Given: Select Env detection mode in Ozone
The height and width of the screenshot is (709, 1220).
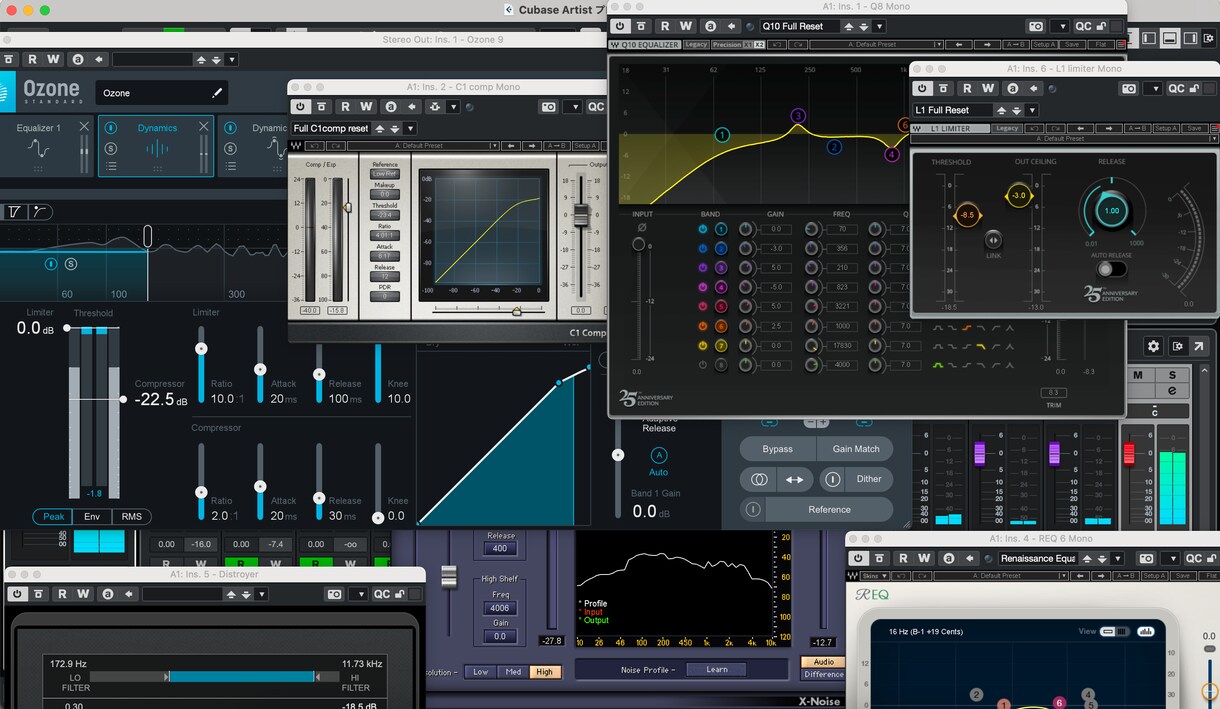Looking at the screenshot, I should [91, 516].
